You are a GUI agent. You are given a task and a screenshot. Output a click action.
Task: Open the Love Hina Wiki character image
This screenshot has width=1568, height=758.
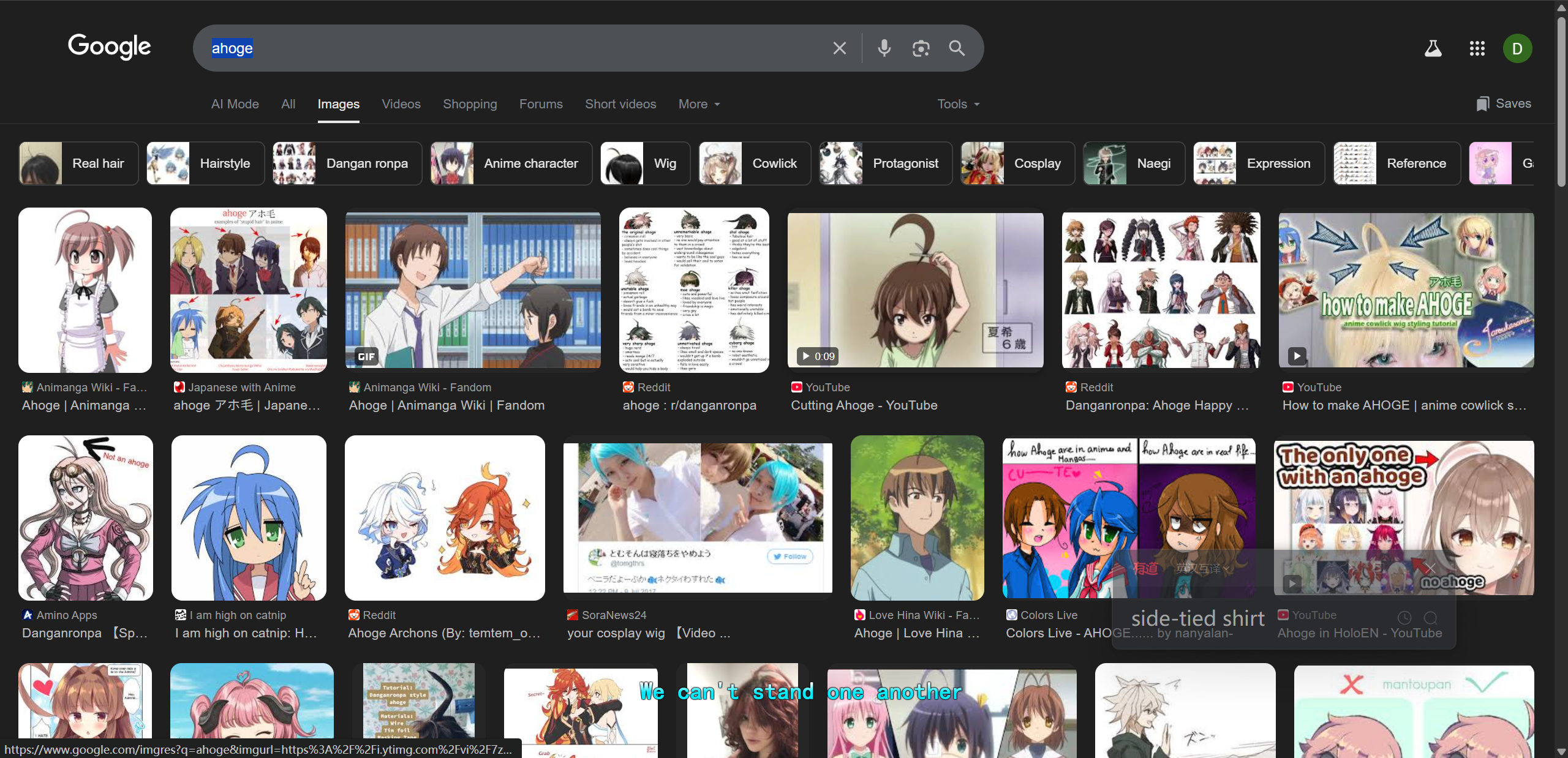[918, 518]
